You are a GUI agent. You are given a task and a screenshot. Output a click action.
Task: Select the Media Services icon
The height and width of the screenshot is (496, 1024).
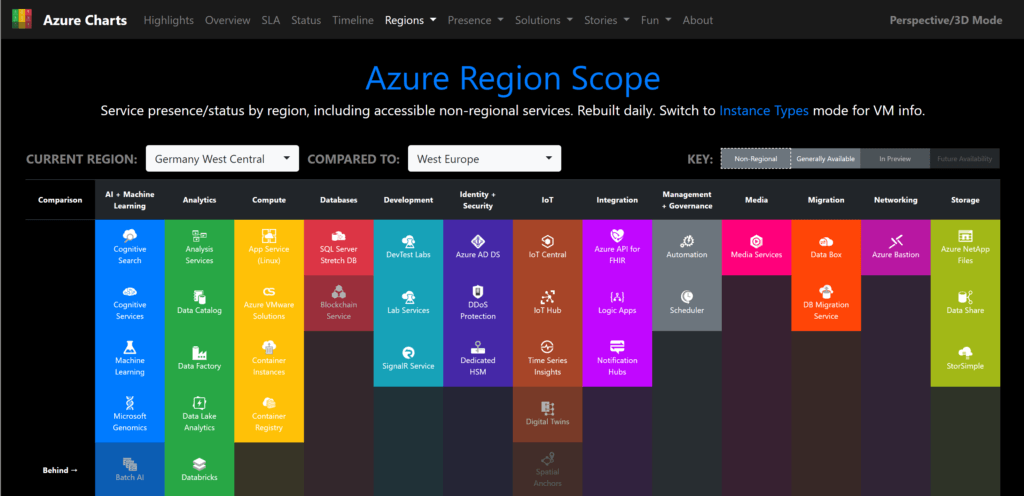click(x=756, y=241)
